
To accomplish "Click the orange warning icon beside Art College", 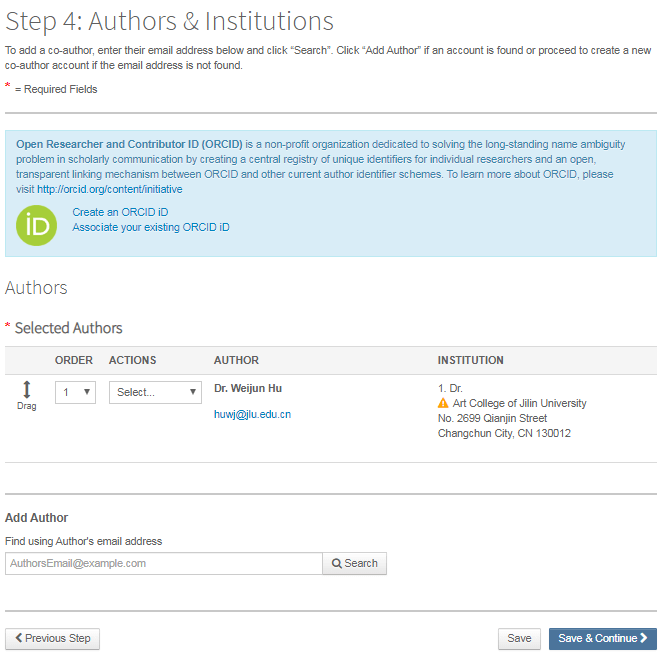I will (444, 403).
